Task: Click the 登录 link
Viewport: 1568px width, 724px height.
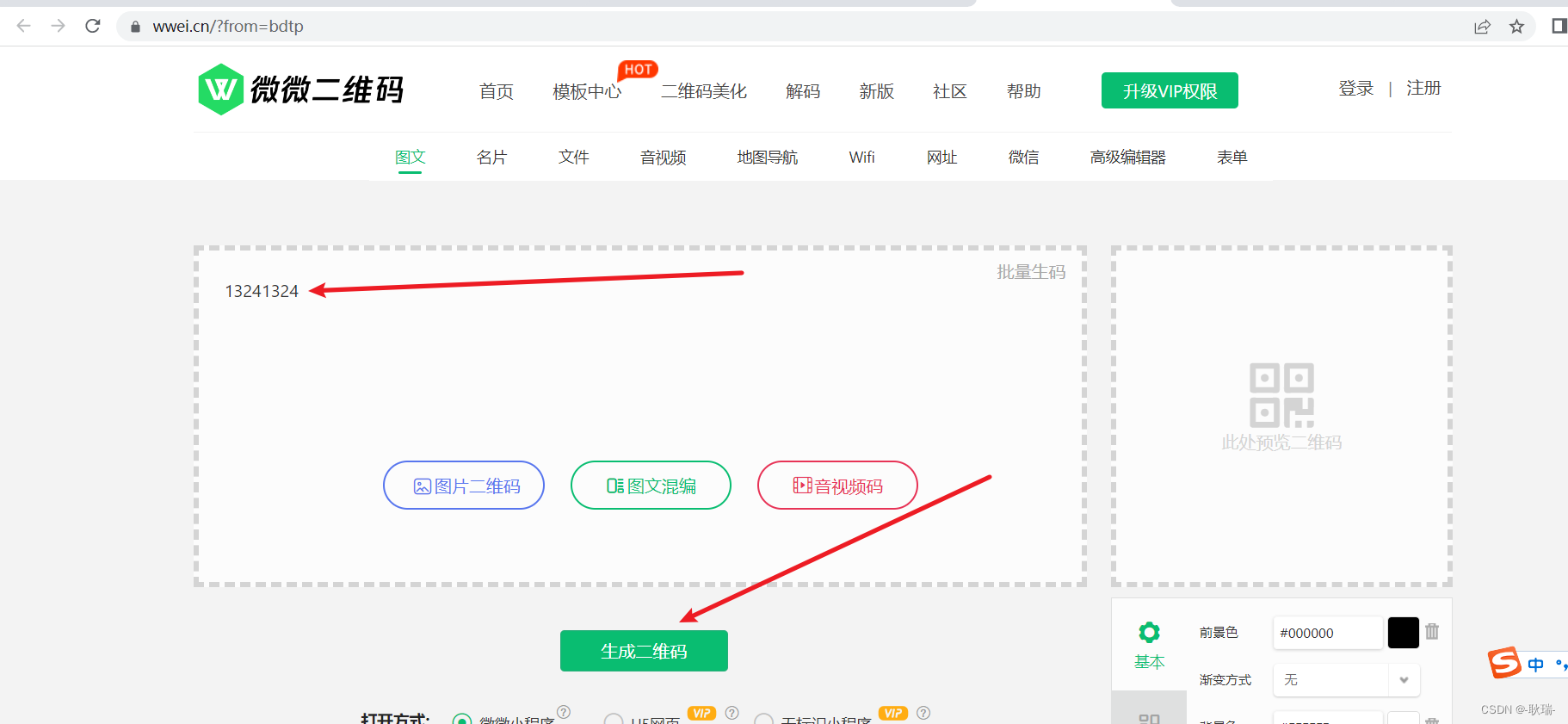Action: [x=1356, y=89]
